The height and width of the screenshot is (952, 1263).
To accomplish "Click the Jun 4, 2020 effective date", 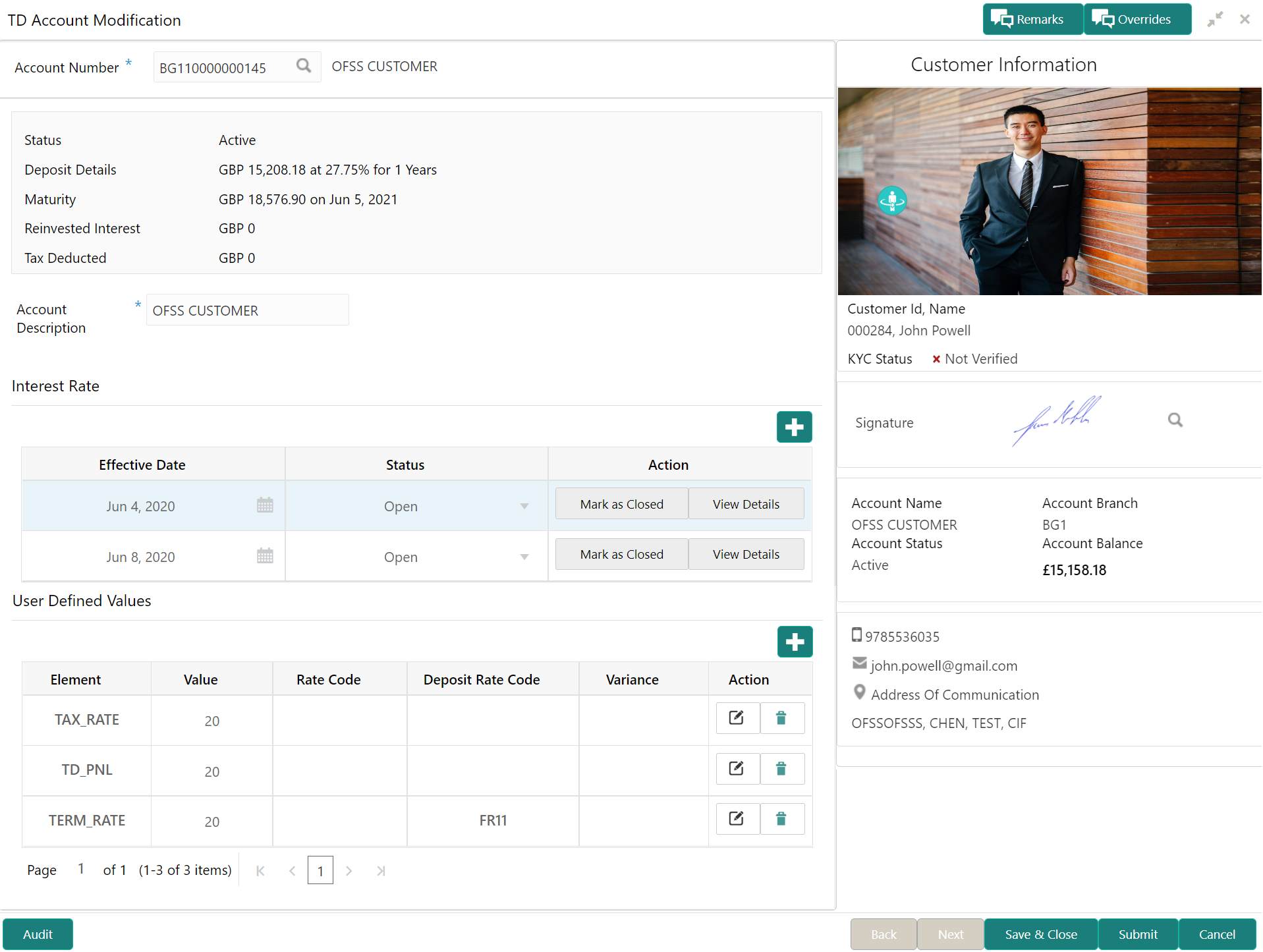I will pos(140,506).
